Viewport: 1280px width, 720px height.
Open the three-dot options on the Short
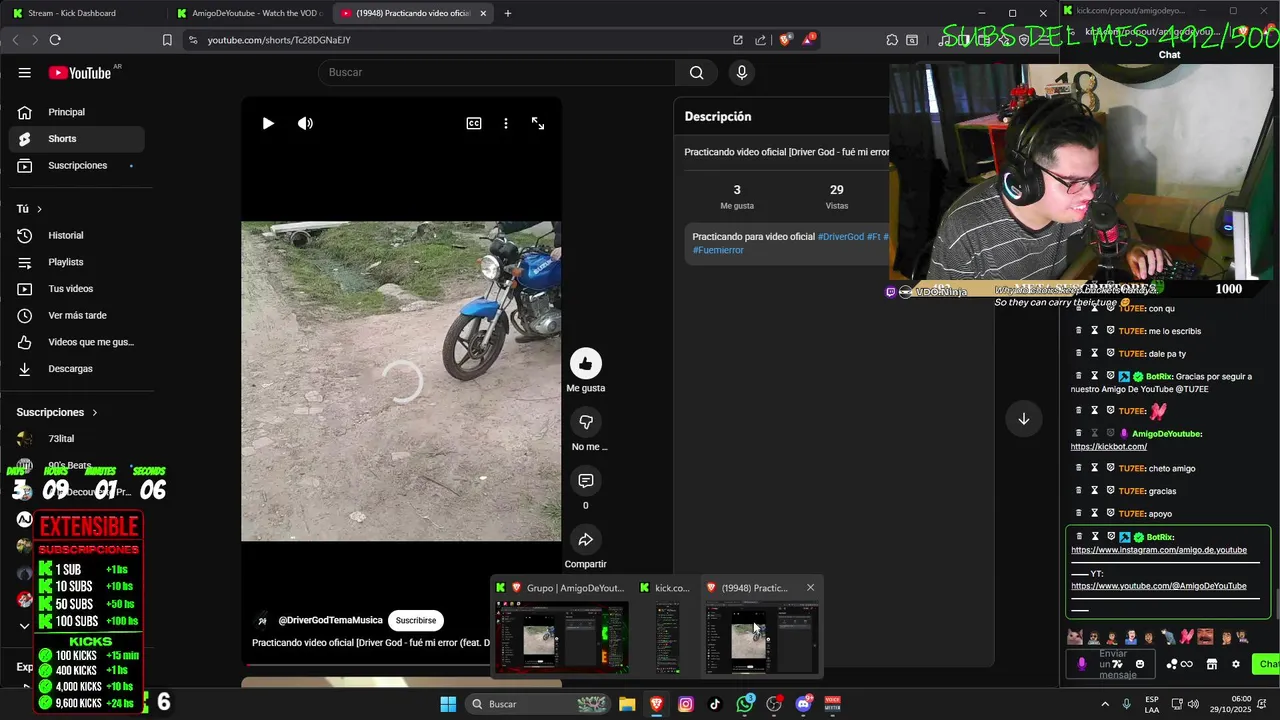pos(506,123)
